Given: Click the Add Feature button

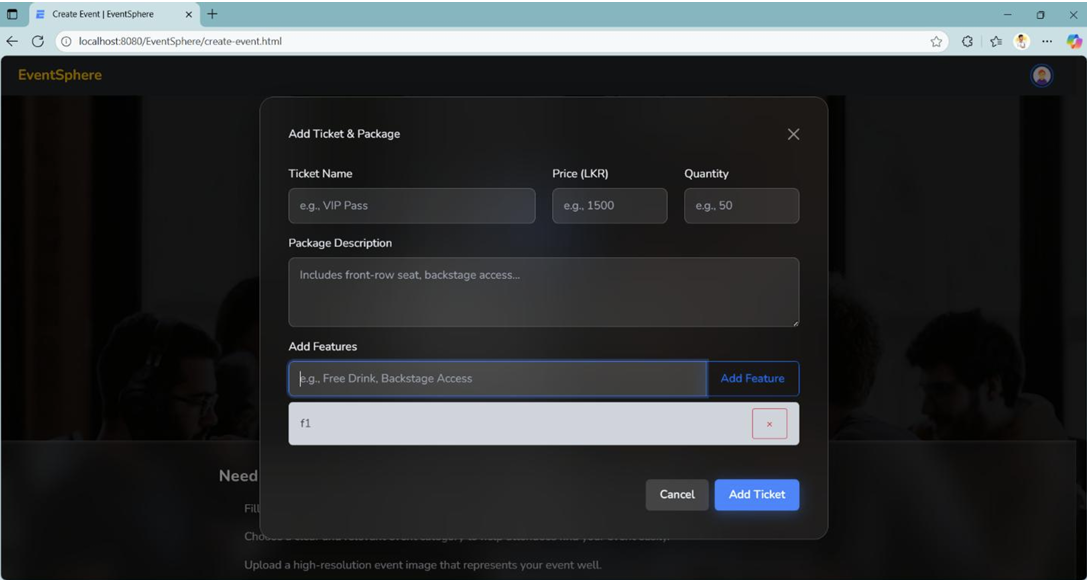Looking at the screenshot, I should [x=752, y=379].
